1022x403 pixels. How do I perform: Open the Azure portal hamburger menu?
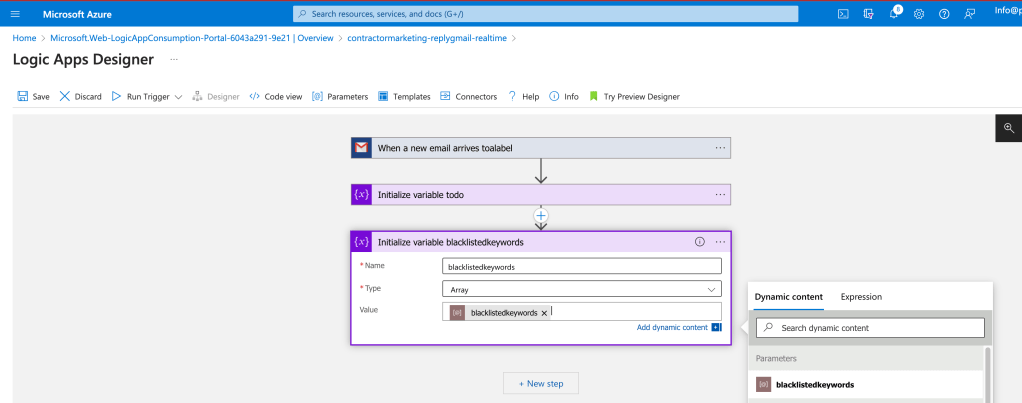[16, 14]
